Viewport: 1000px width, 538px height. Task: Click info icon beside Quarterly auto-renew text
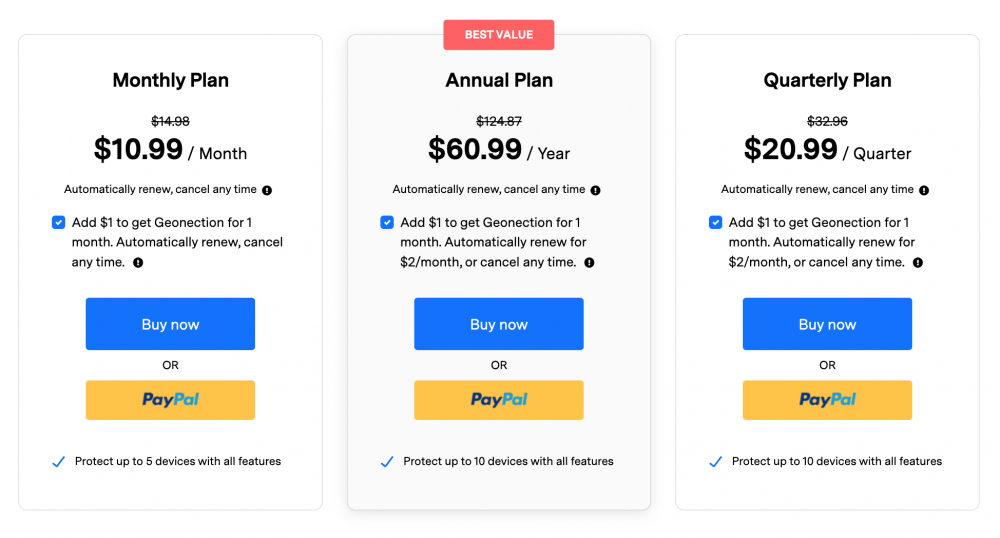924,190
